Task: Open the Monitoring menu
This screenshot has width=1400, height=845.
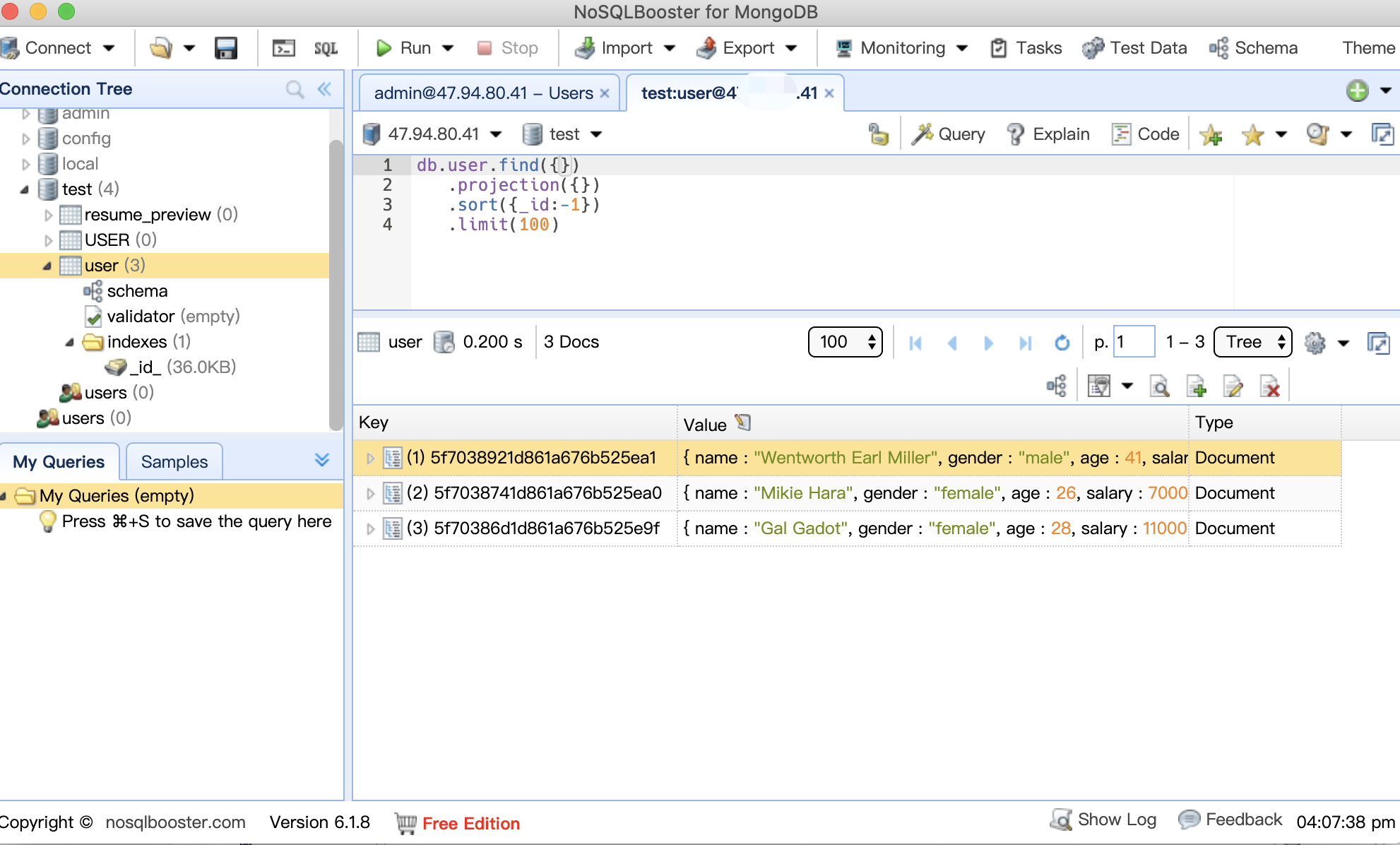Action: pyautogui.click(x=901, y=48)
